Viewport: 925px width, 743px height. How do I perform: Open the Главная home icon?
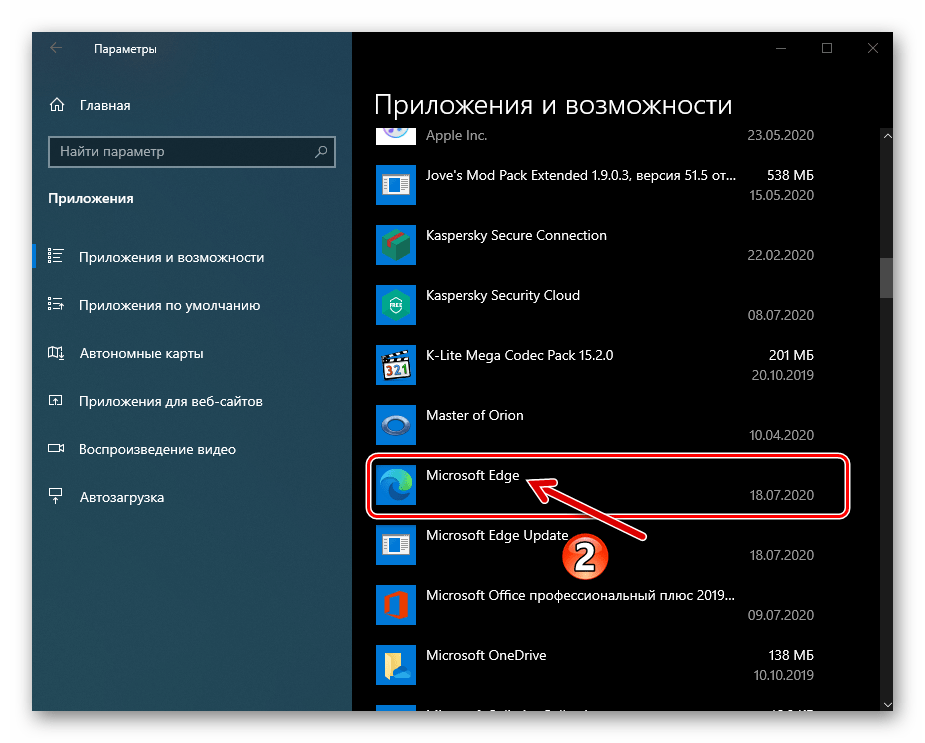coord(57,105)
